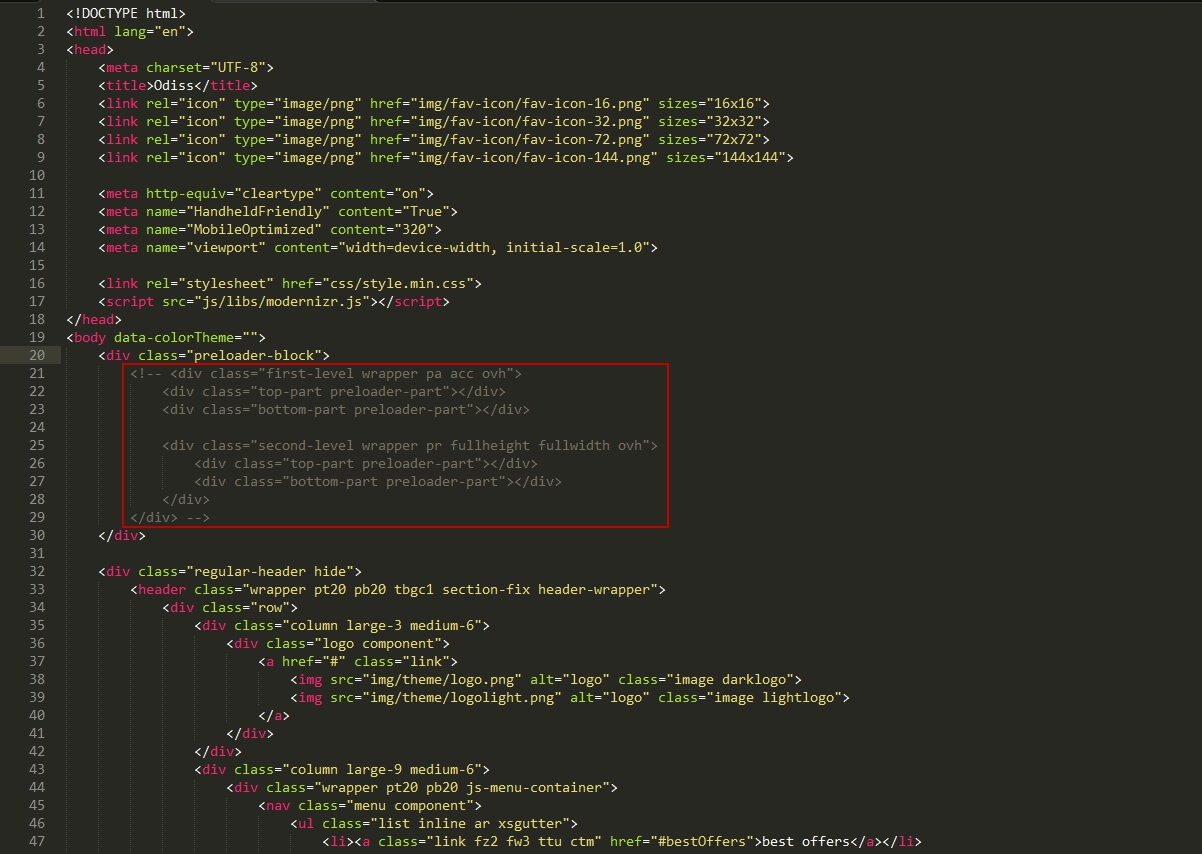Click line number 32 in the gutter
The height and width of the screenshot is (854, 1202).
(36, 571)
